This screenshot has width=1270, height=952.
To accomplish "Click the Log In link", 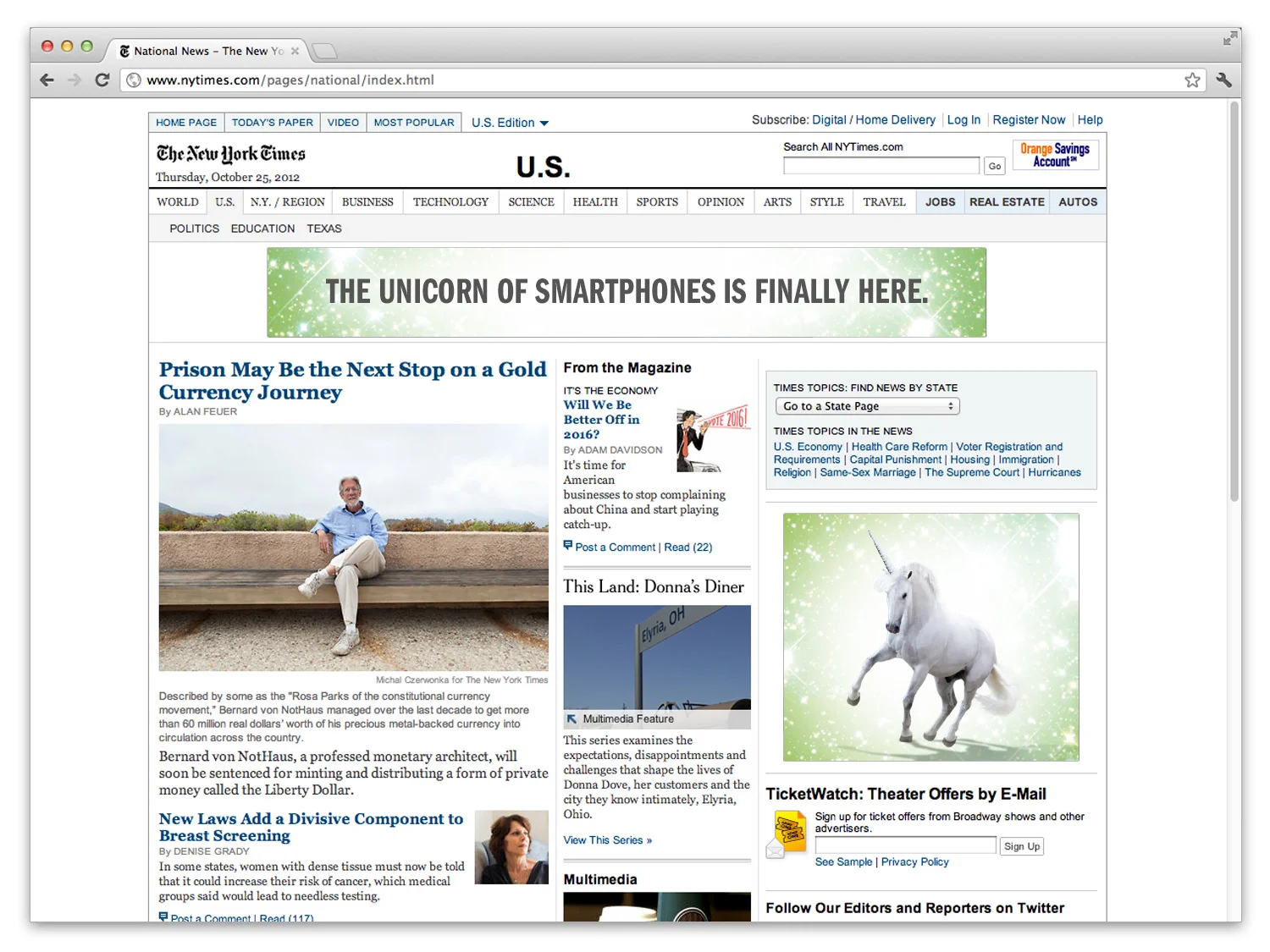I will [964, 119].
